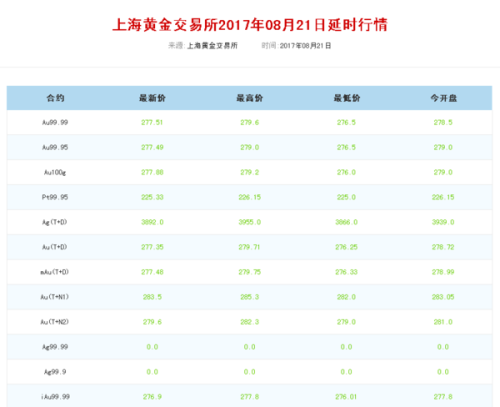This screenshot has height=407, width=500.
Task: Click the date 2017年08月21日 under the title
Action: [x=305, y=46]
